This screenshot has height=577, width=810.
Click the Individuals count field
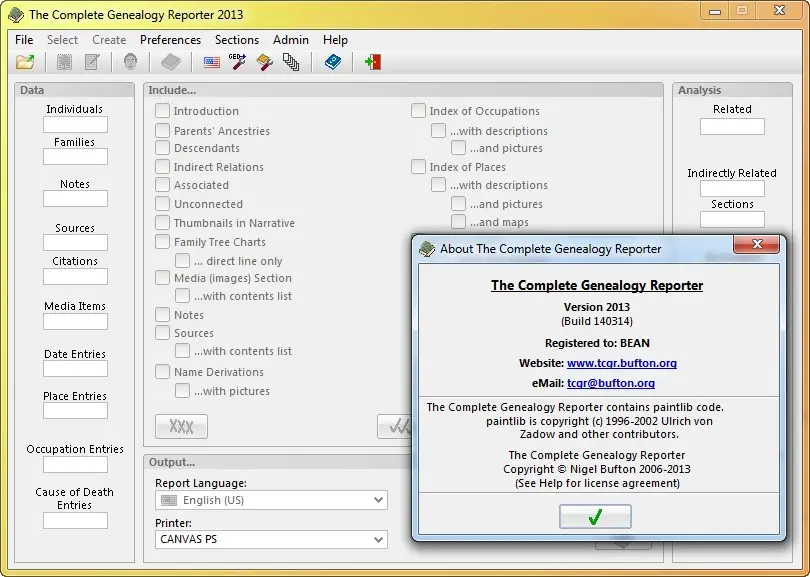point(75,124)
